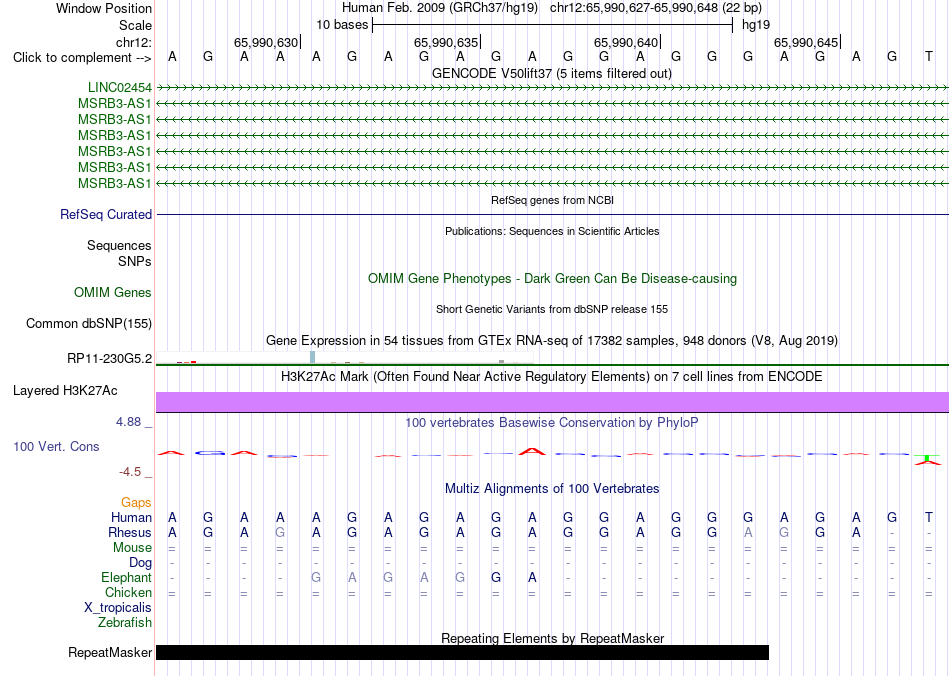950x676 pixels.
Task: Click the 'chr12:' position label
Action: point(134,42)
